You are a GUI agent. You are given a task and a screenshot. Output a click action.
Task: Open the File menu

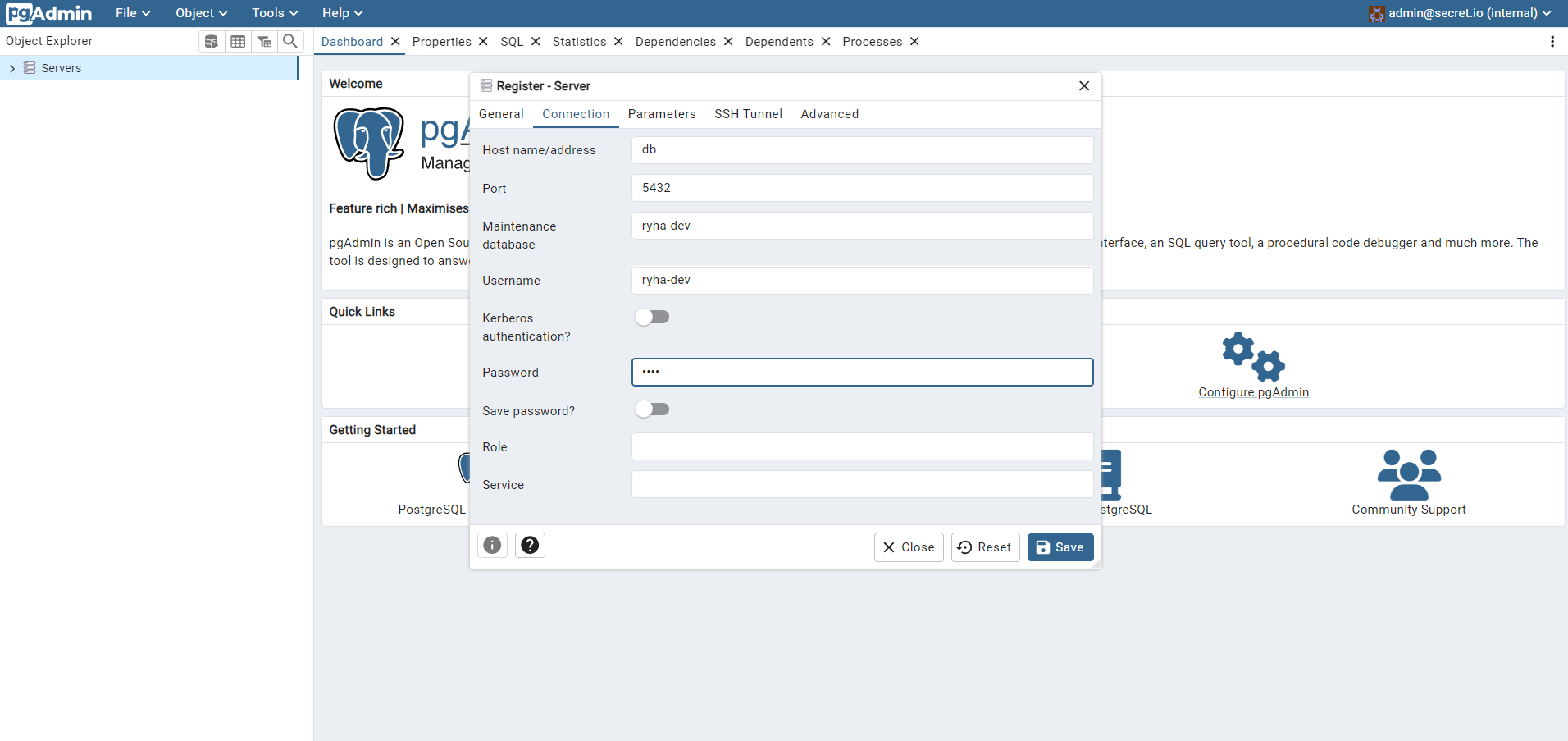[133, 13]
